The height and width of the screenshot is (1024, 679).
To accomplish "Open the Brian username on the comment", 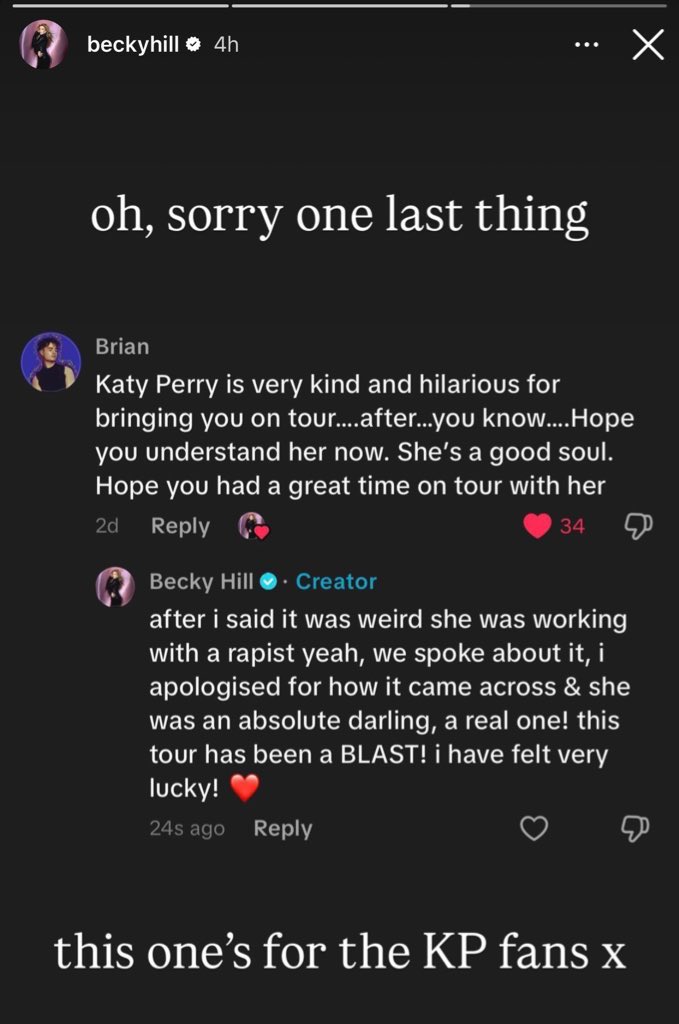I will (x=122, y=346).
